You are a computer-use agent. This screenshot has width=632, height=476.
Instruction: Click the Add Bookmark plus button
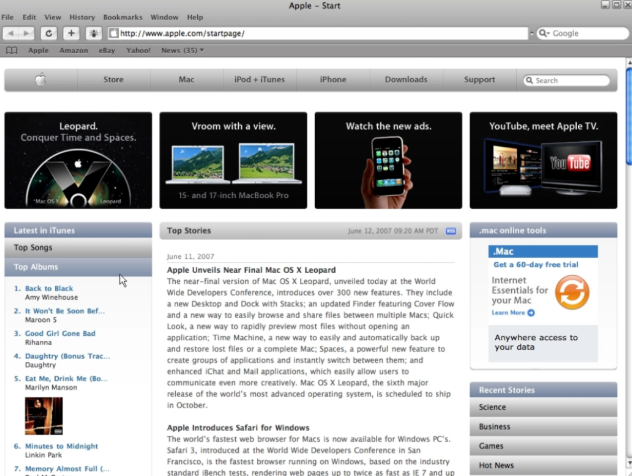(x=71, y=33)
